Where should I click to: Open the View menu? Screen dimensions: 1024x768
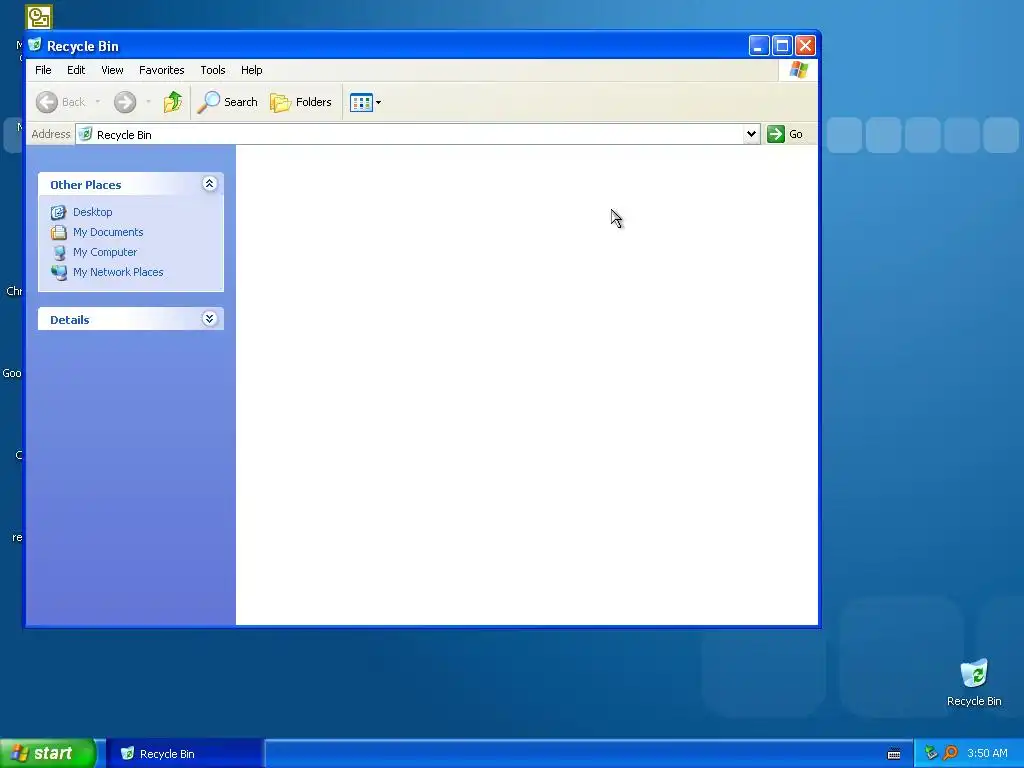[x=112, y=70]
